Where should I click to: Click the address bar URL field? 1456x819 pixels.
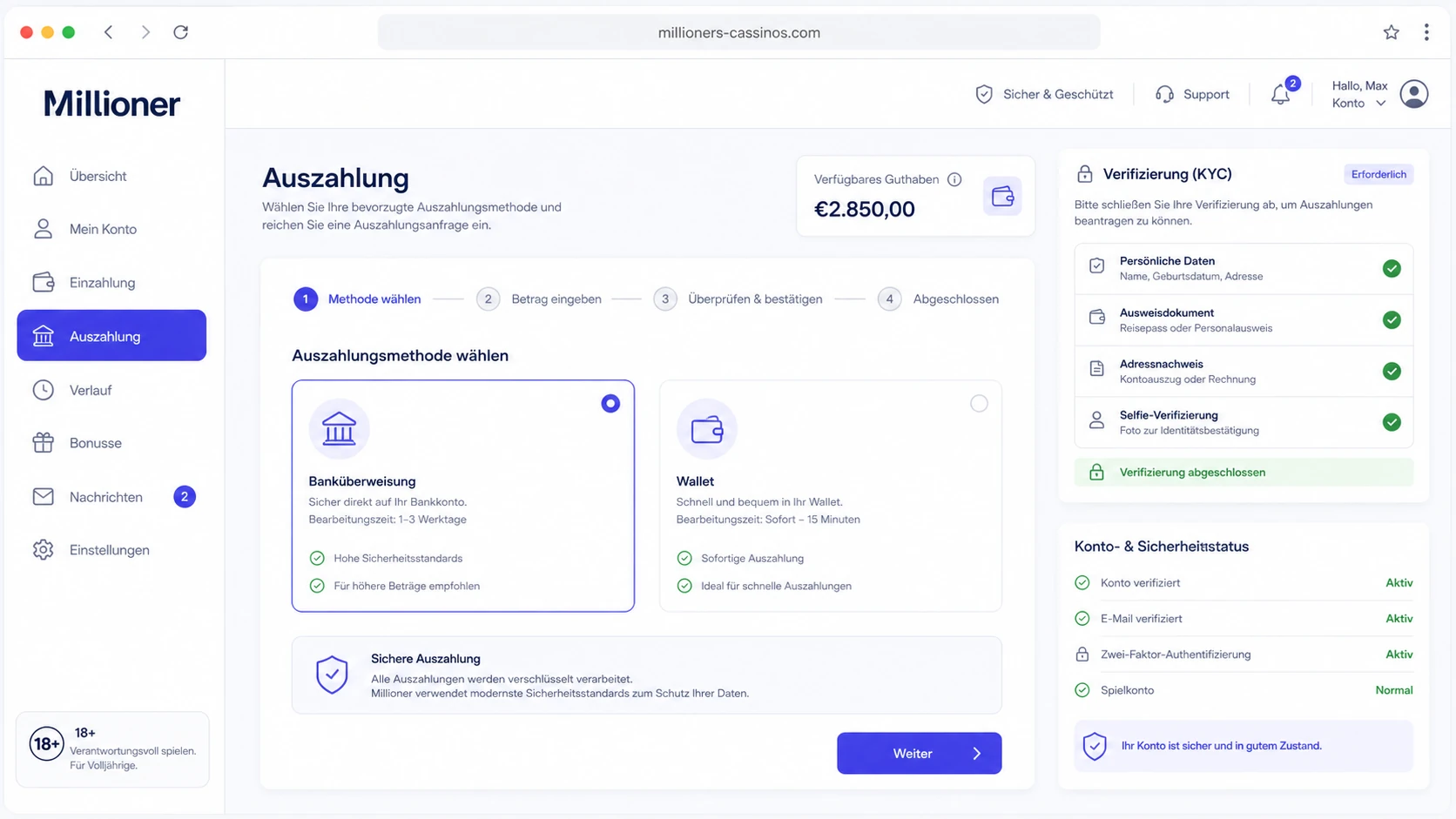coord(738,32)
